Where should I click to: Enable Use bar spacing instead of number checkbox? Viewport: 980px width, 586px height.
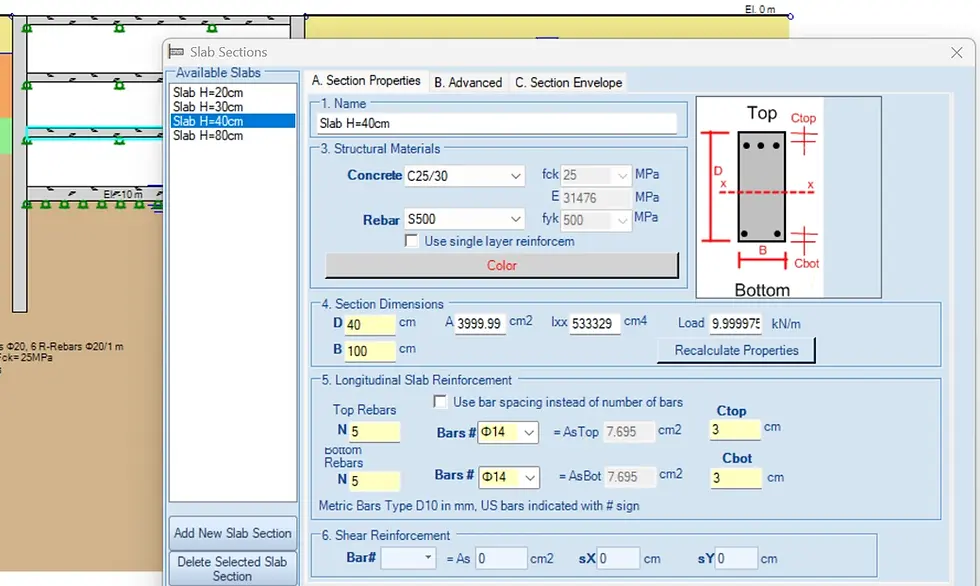(440, 402)
